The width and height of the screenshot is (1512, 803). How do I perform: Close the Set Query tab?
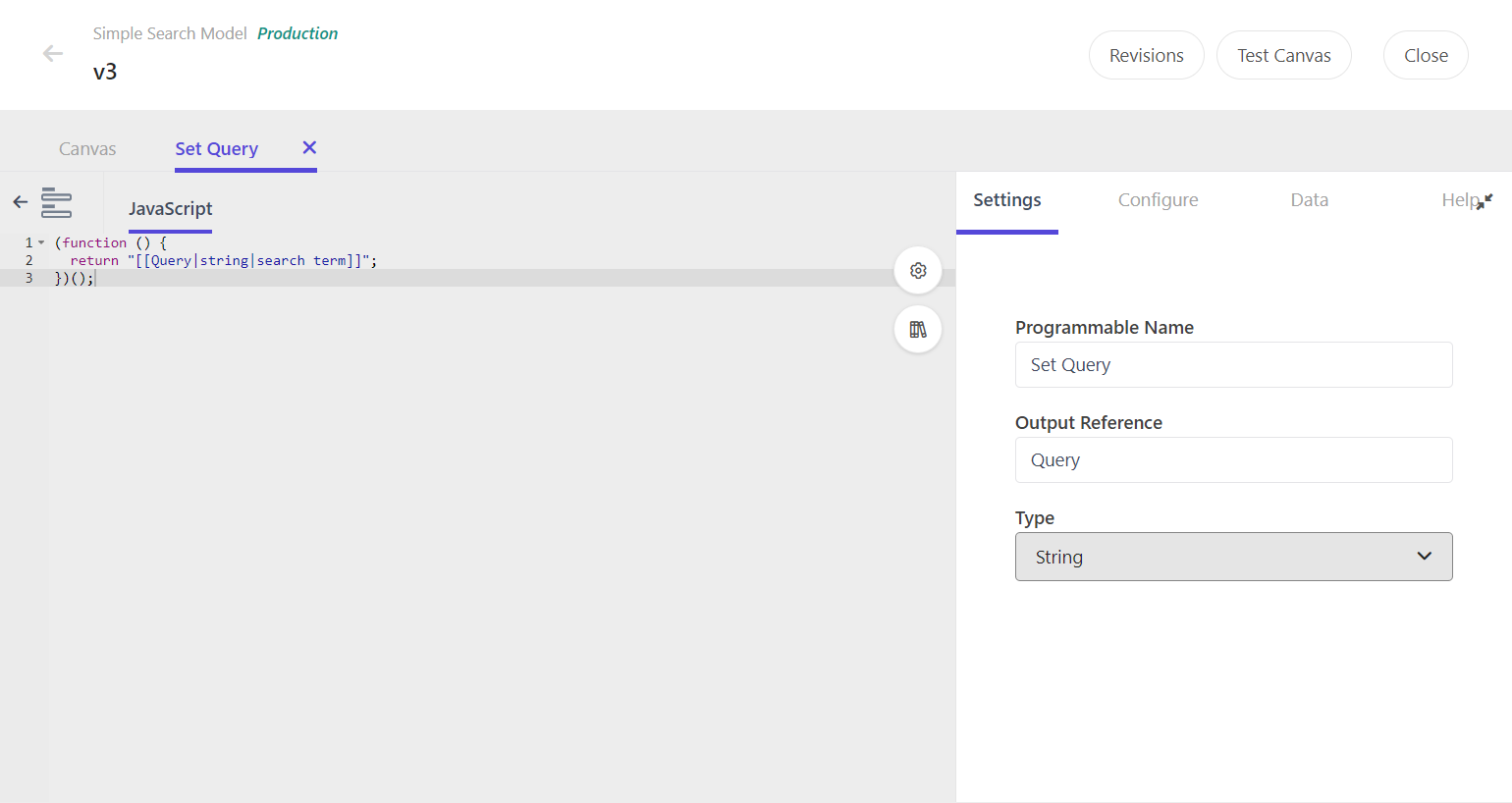(308, 146)
